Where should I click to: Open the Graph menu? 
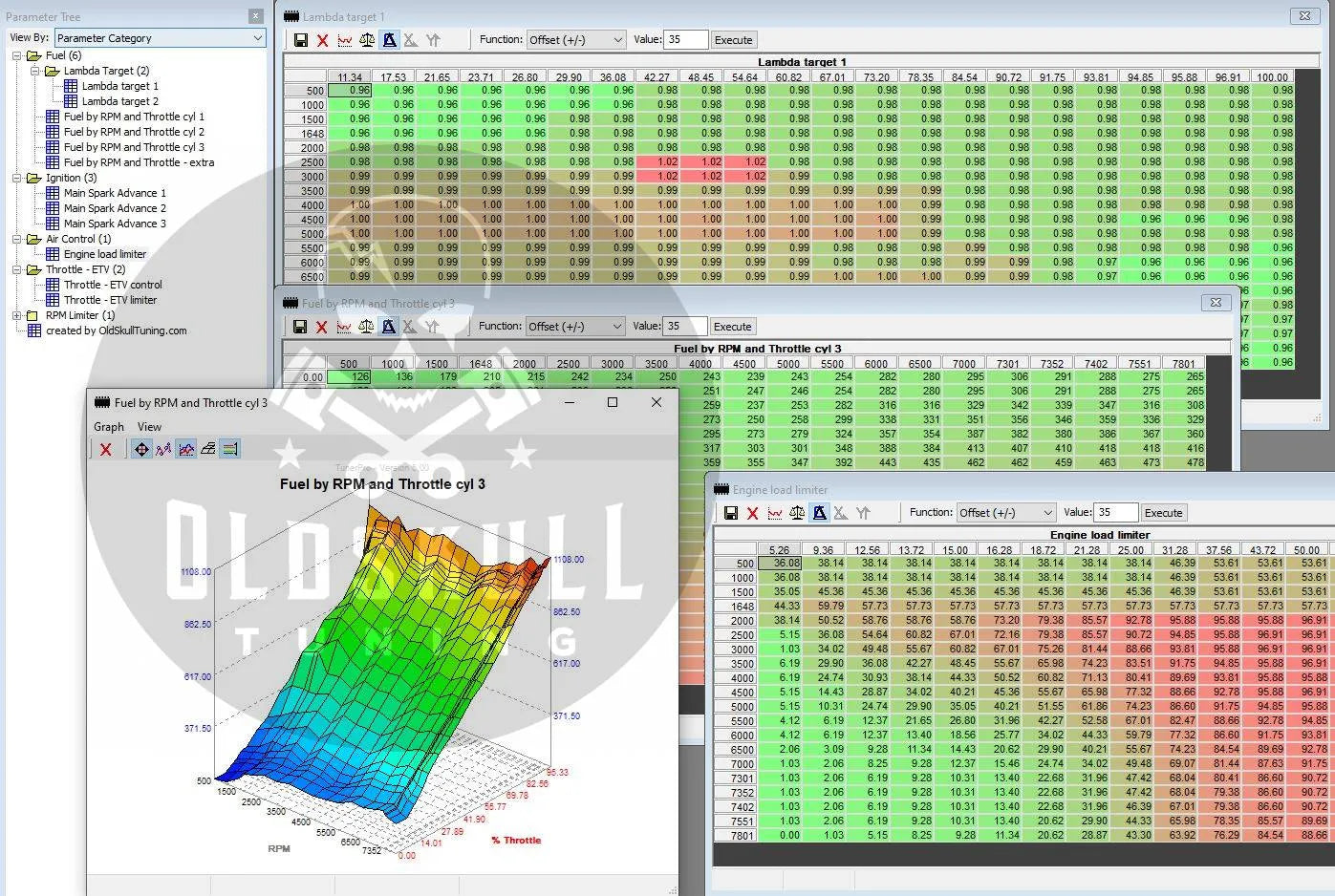point(108,427)
